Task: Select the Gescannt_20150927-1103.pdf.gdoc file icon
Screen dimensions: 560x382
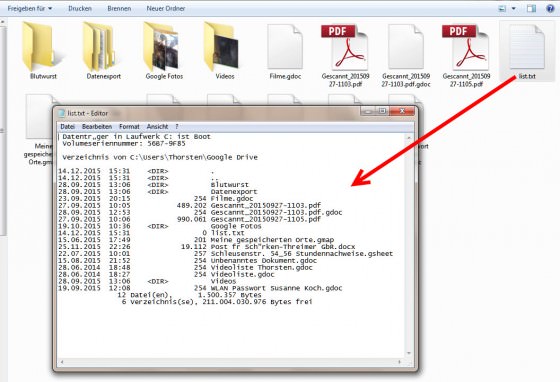Action: point(406,47)
